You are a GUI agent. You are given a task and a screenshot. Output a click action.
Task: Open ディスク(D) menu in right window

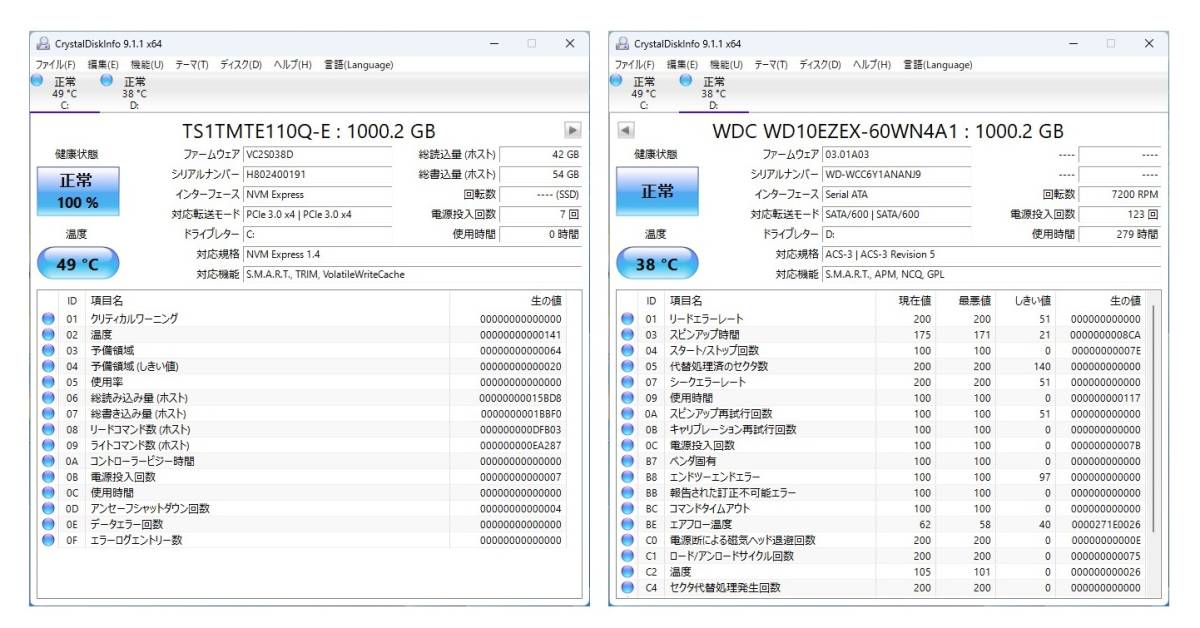pyautogui.click(x=820, y=65)
